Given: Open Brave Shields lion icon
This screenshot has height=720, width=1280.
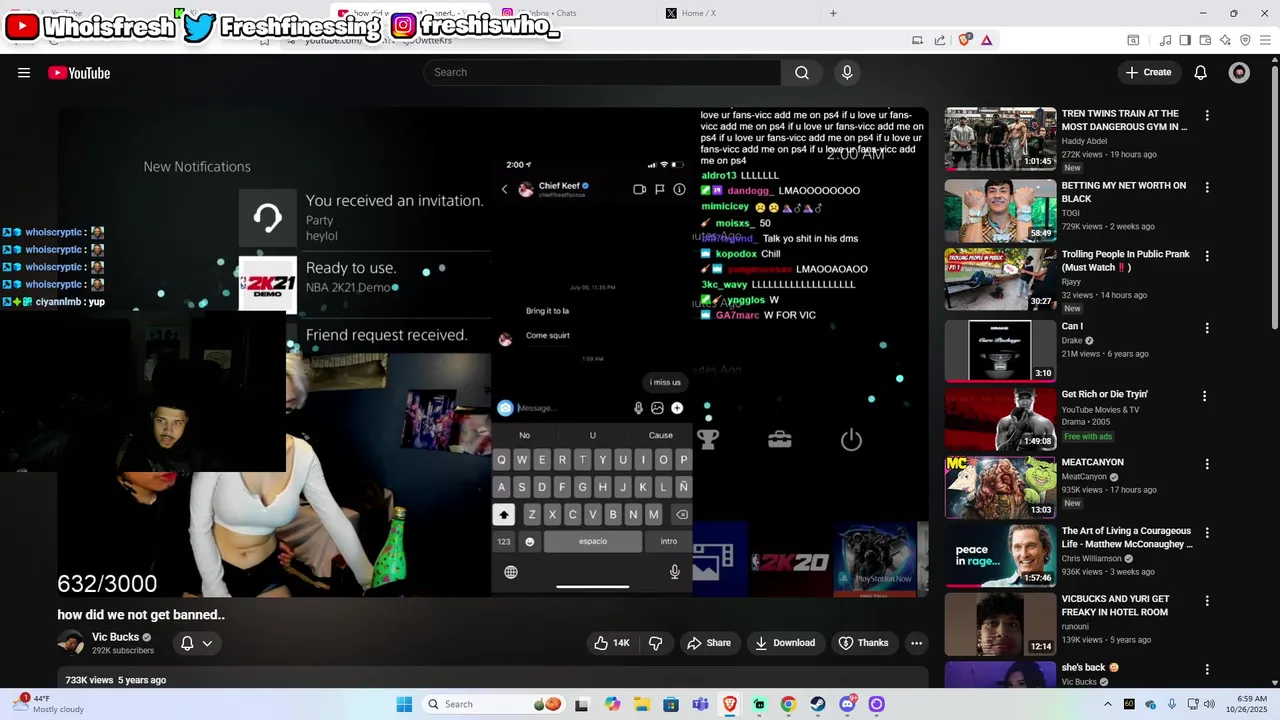Looking at the screenshot, I should (964, 40).
